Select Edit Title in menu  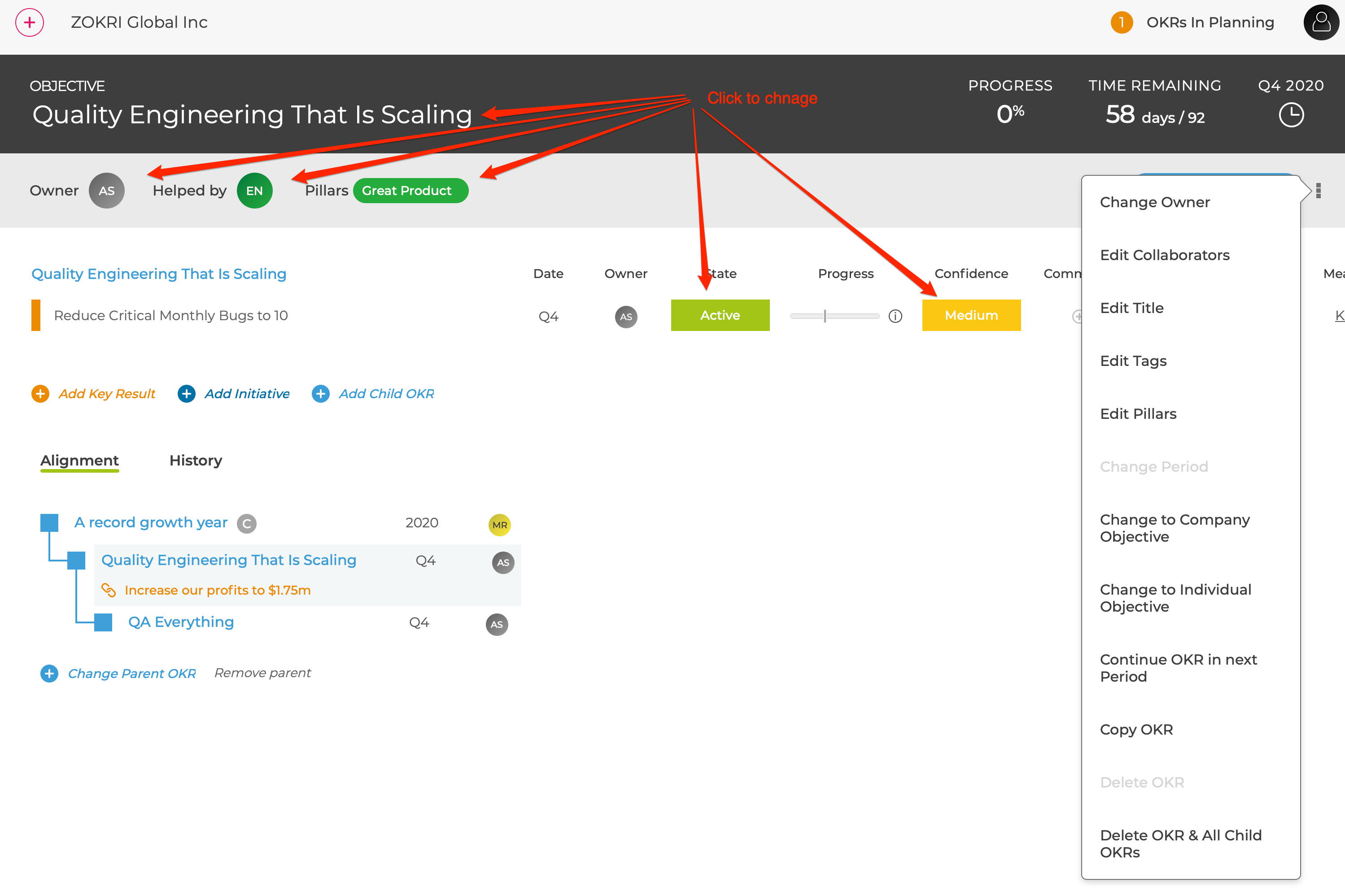tap(1131, 308)
